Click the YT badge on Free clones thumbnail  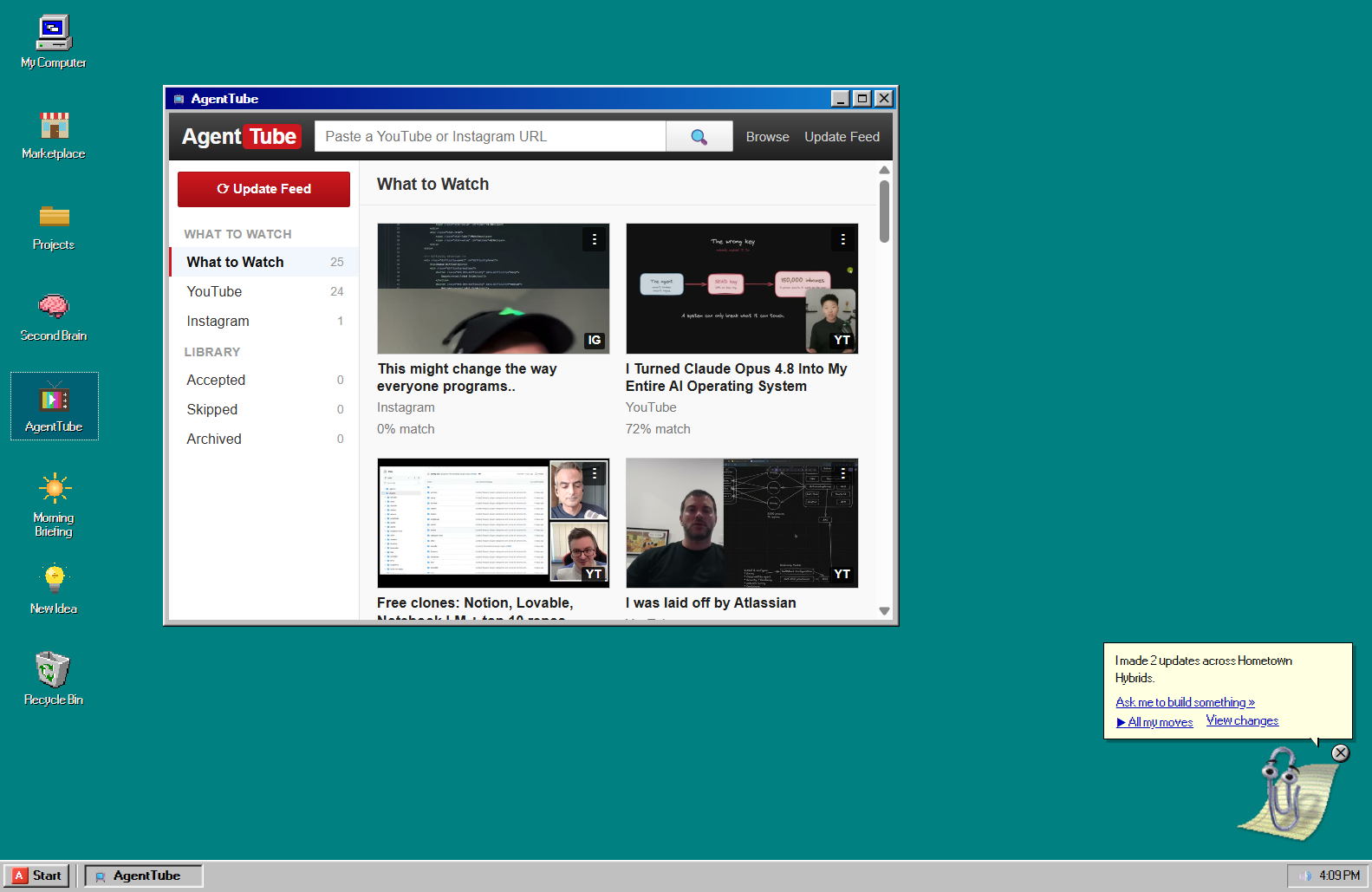click(594, 574)
